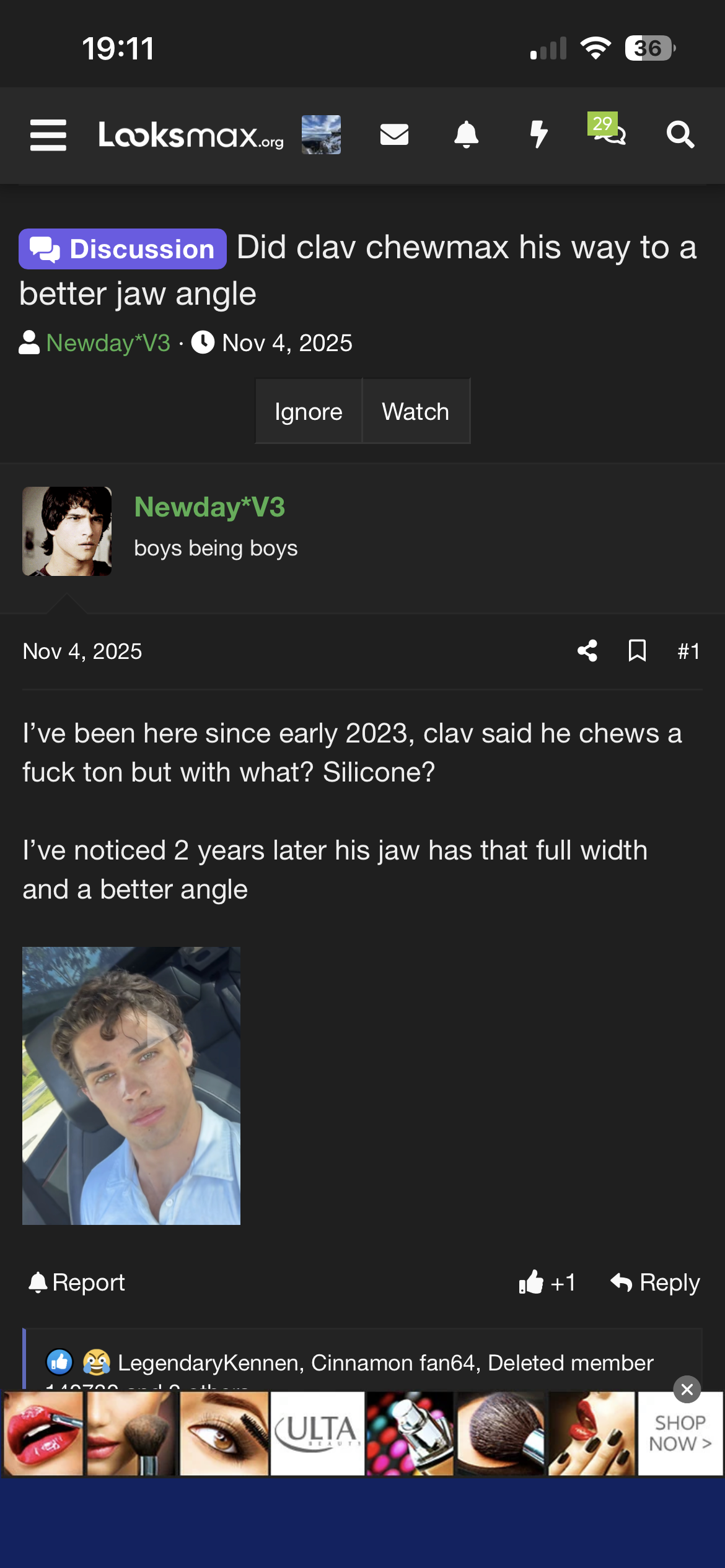The width and height of the screenshot is (725, 1568).
Task: Click the Ignore thread button
Action: [x=309, y=412]
